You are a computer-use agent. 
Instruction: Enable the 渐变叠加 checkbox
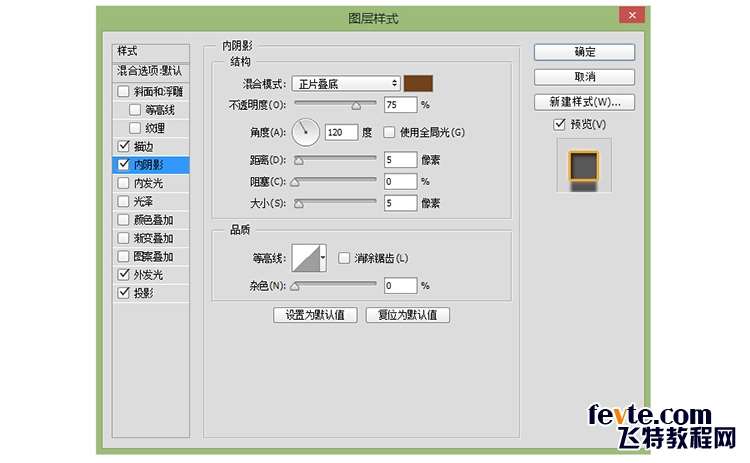click(123, 238)
